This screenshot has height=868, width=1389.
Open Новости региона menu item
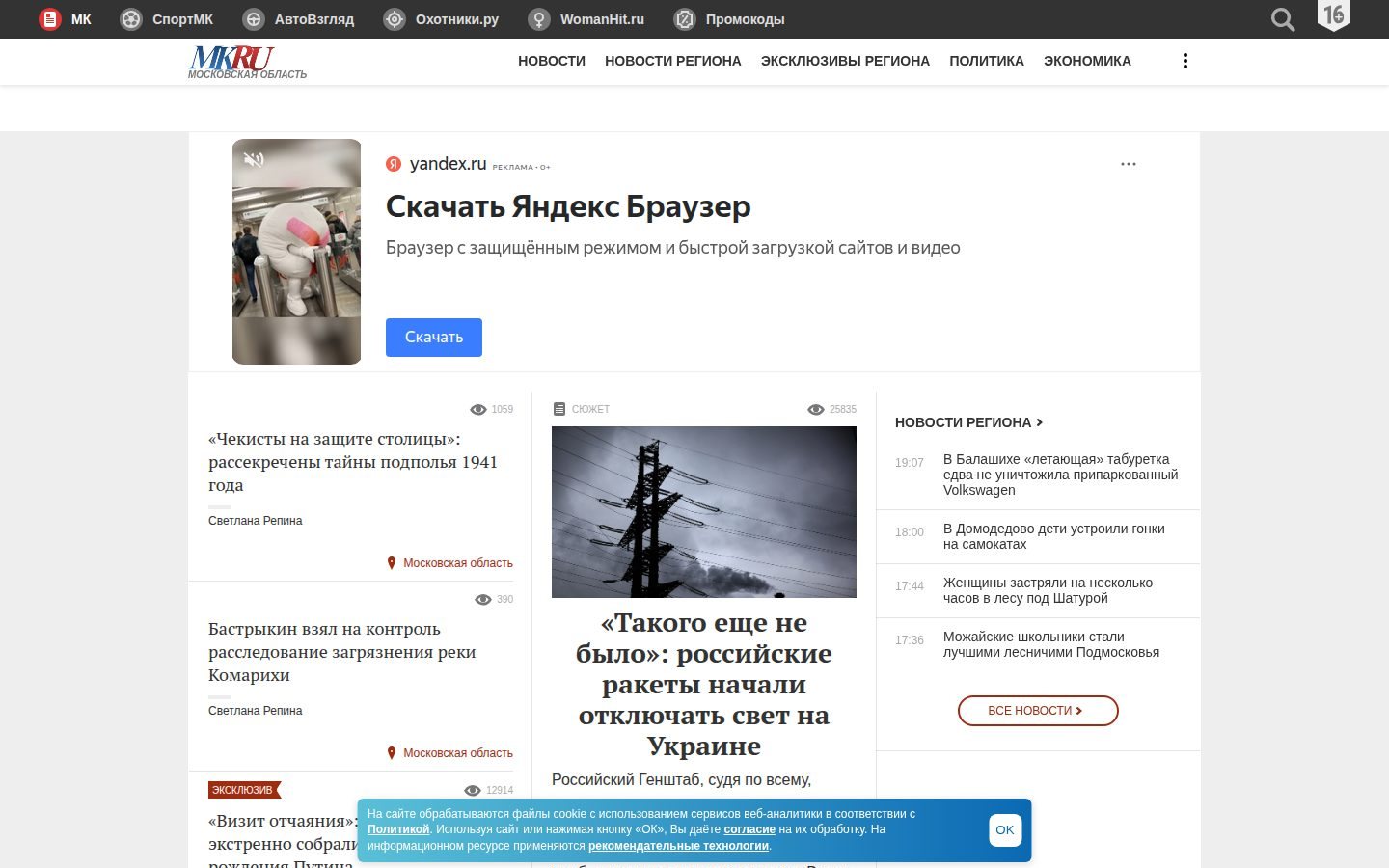click(673, 61)
